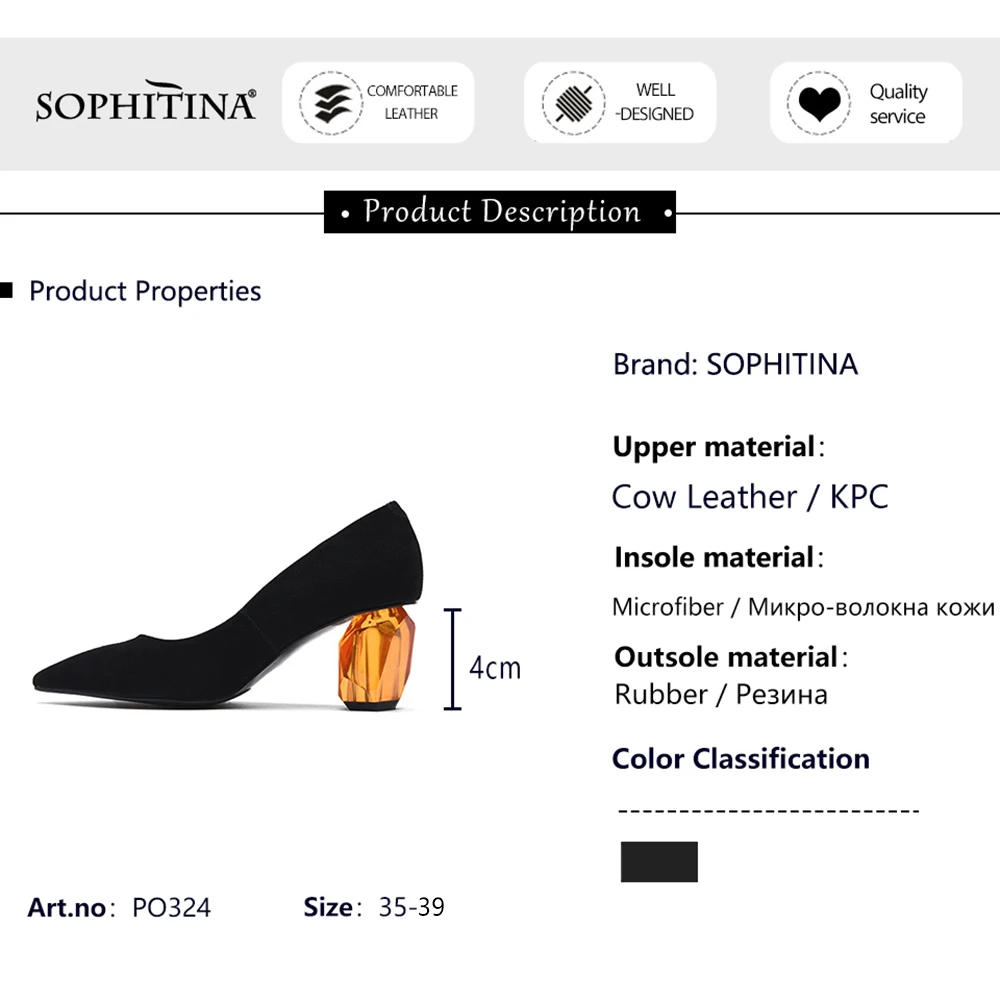
Task: Click the black heart Quality service icon
Action: tap(819, 103)
